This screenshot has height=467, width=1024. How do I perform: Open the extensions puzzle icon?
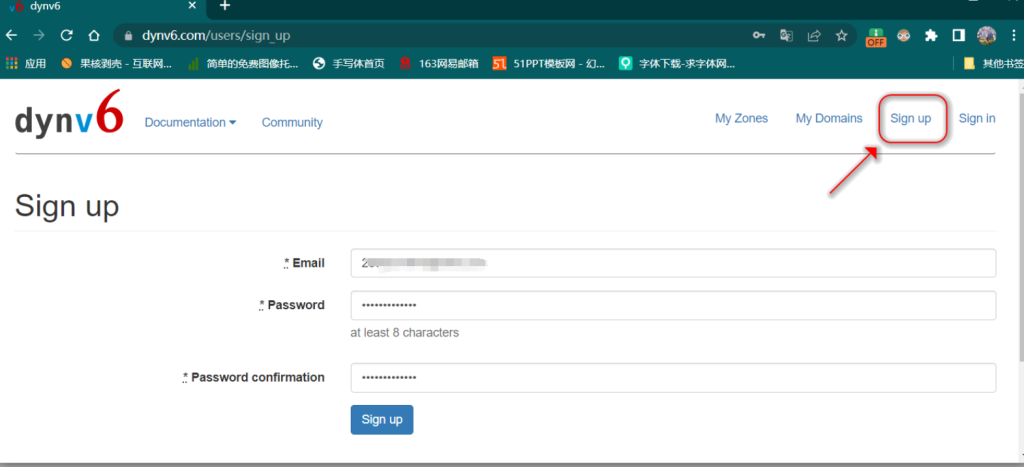[x=931, y=35]
